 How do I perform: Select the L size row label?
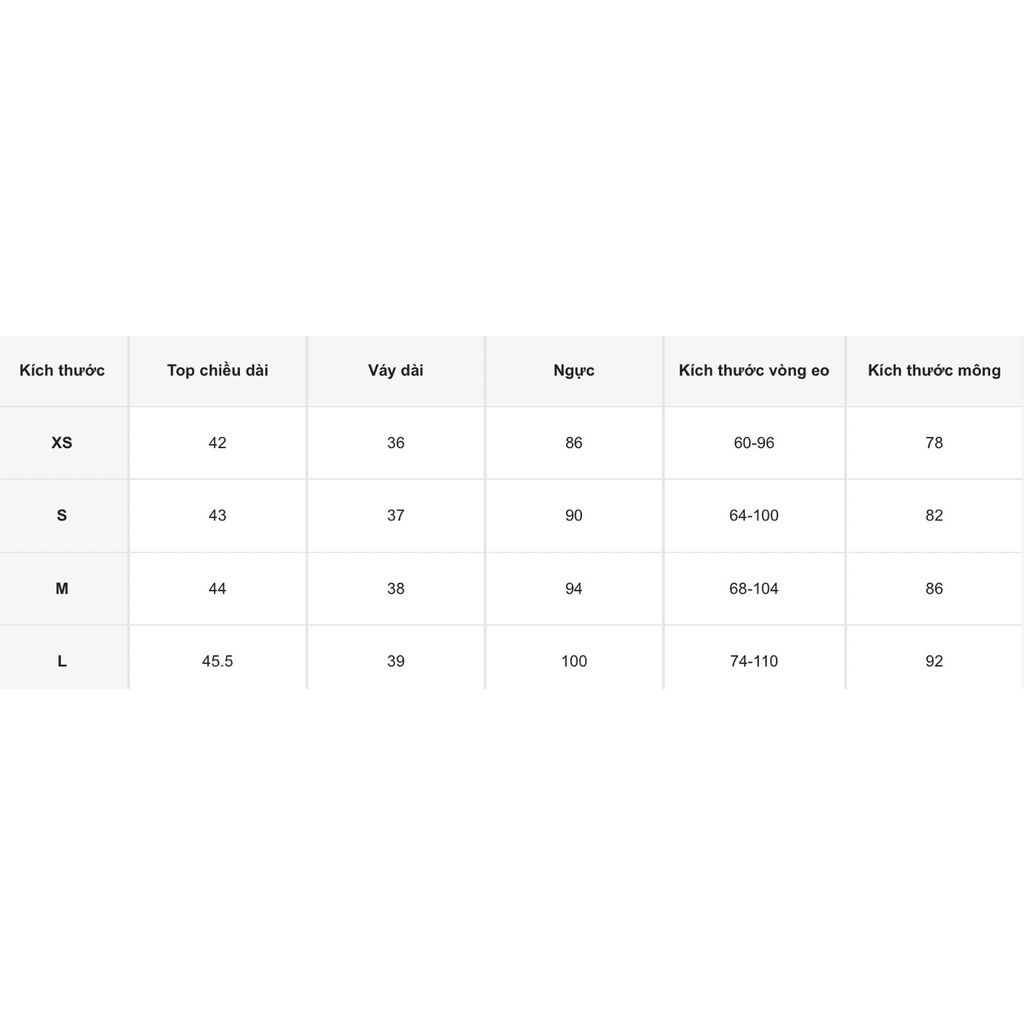62,661
